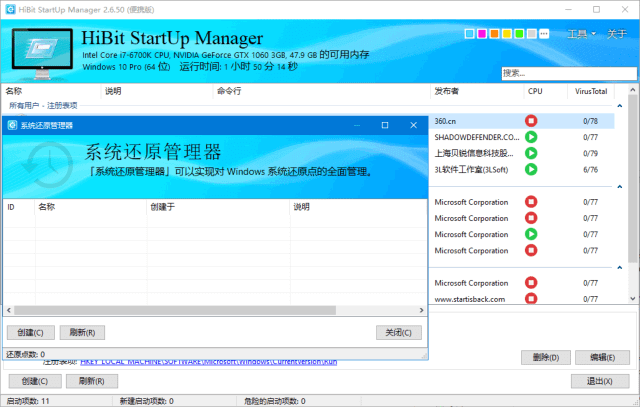This screenshot has width=640, height=407.
Task: Collapse the second startup group chevron
Action: [620, 187]
